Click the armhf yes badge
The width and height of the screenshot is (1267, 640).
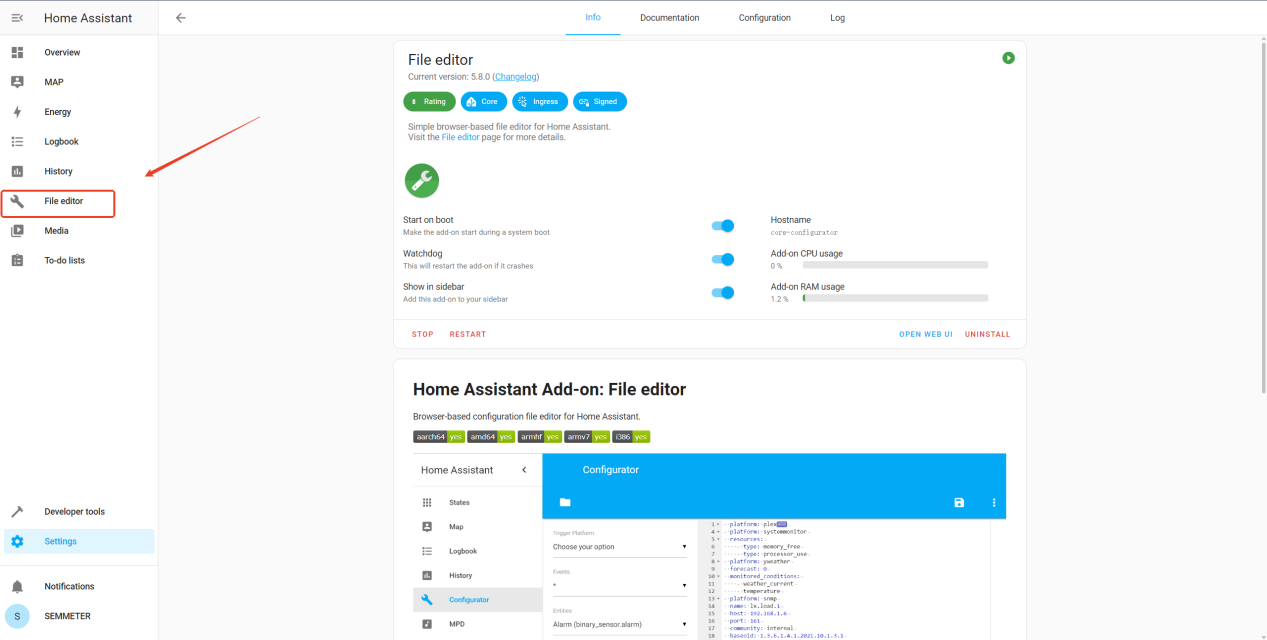(x=539, y=436)
